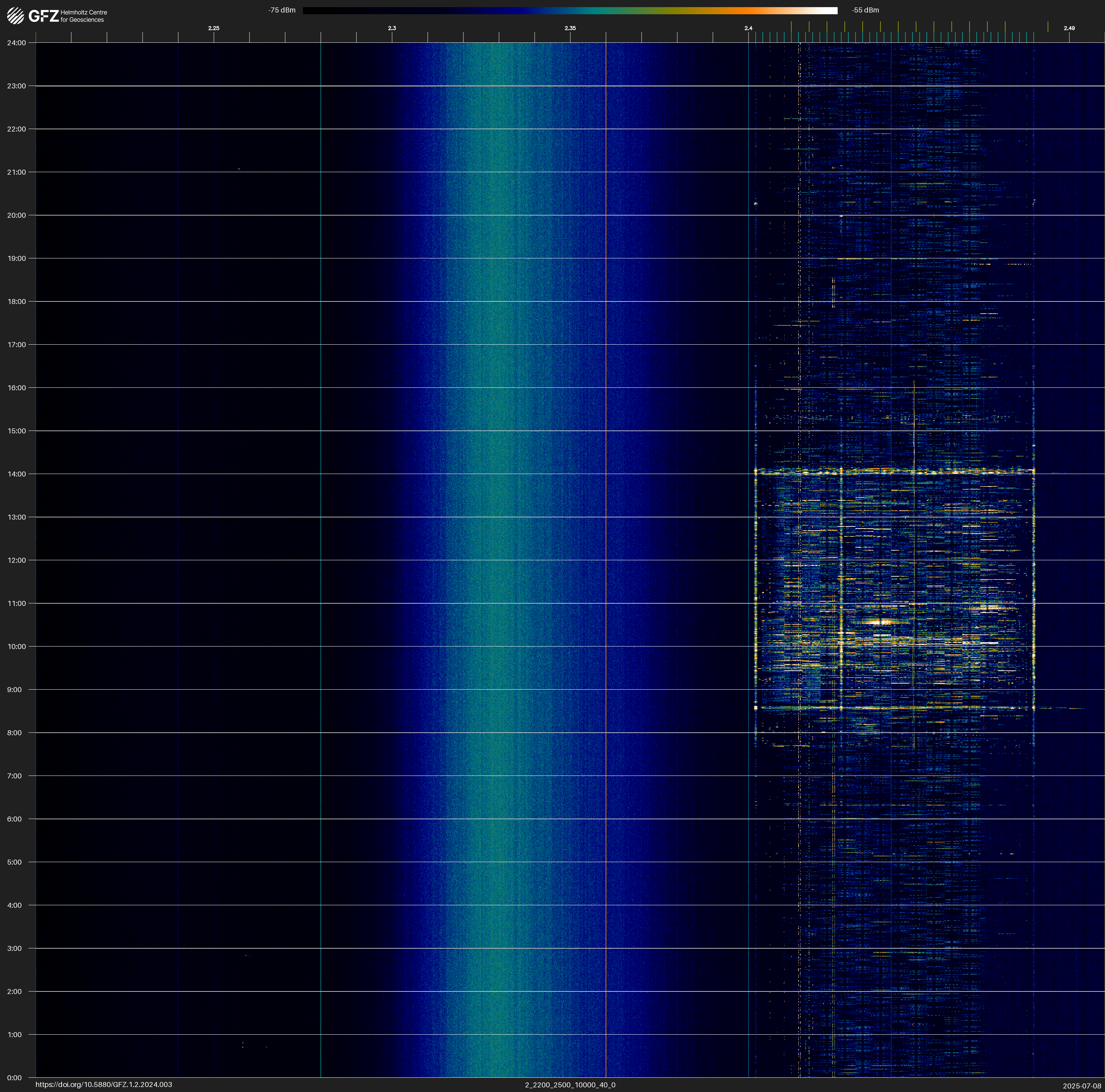This screenshot has width=1105, height=1092.
Task: Click the 24:00 time axis label
Action: [17, 43]
